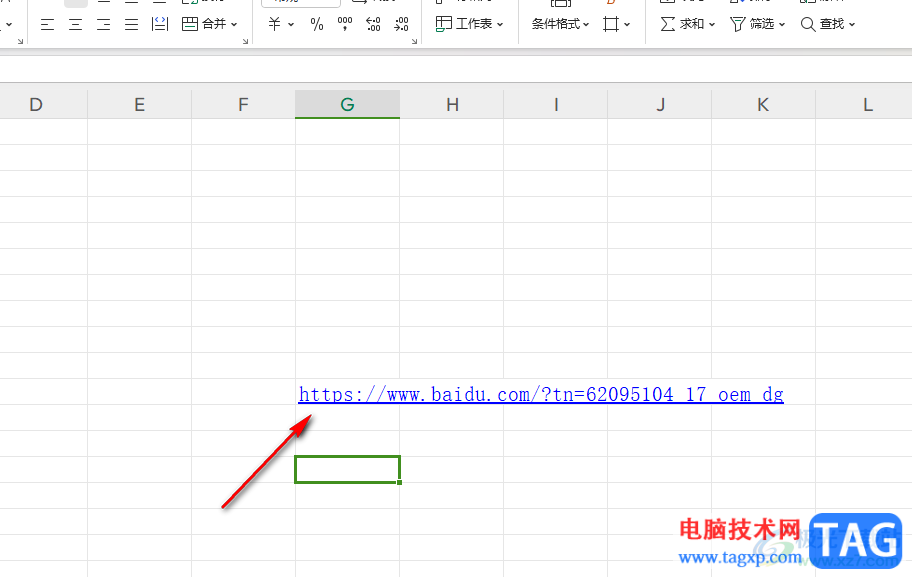This screenshot has width=912, height=577.
Task: Select column H header
Action: (x=452, y=105)
